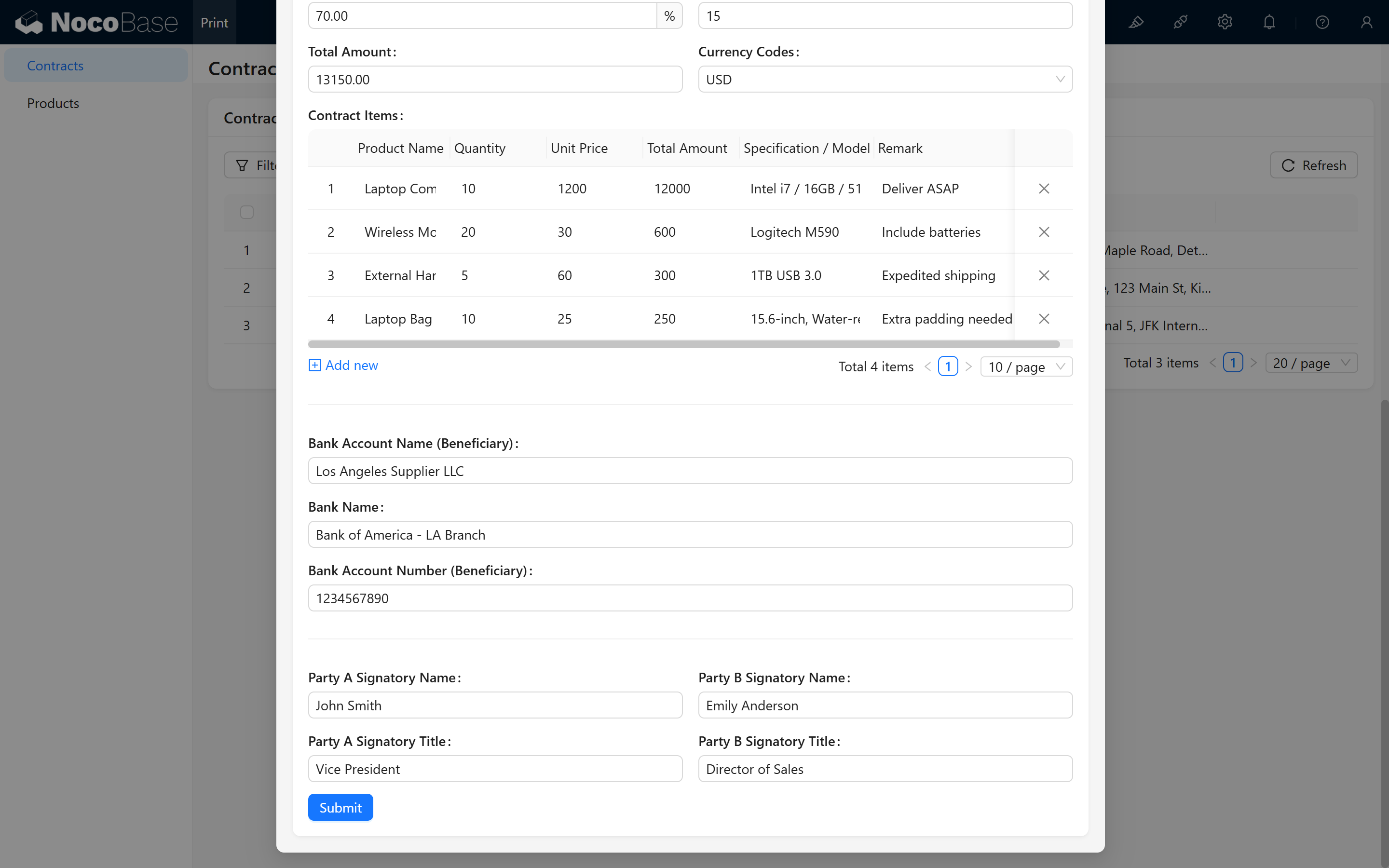Image resolution: width=1389 pixels, height=868 pixels.
Task: Open the plugin manager icon
Action: click(1180, 22)
